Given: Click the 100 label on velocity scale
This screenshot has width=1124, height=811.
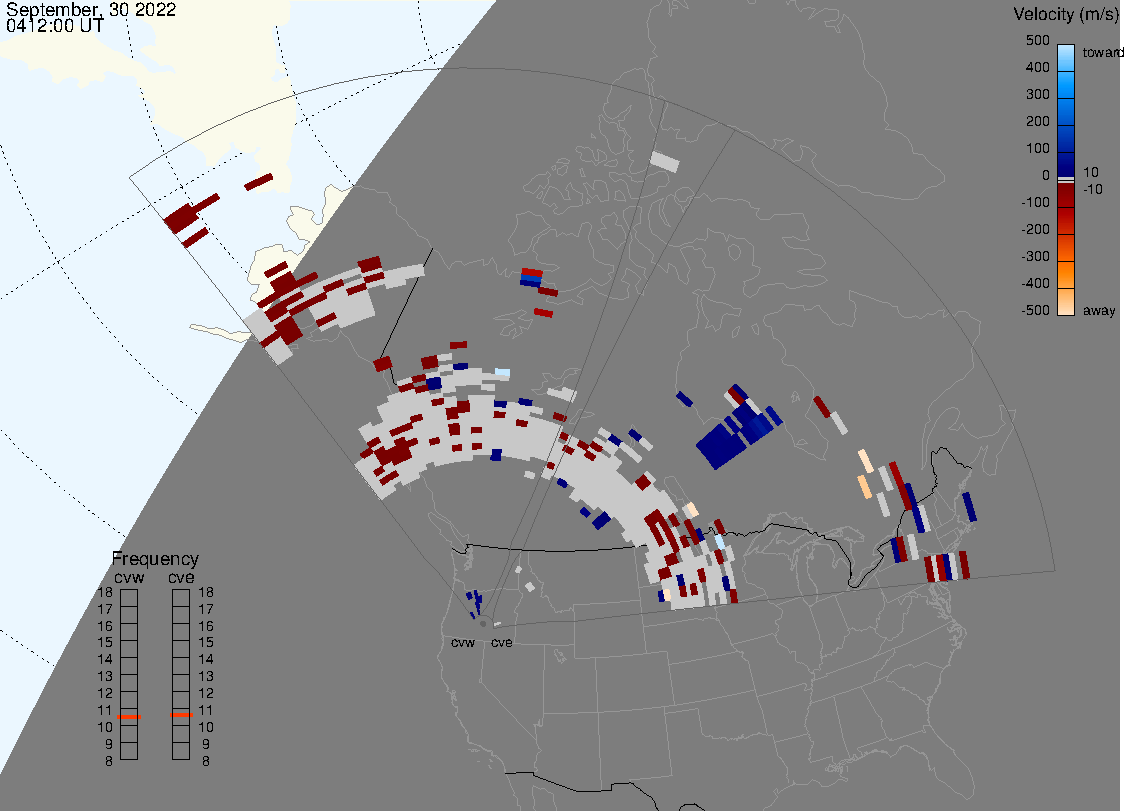Looking at the screenshot, I should (1037, 148).
